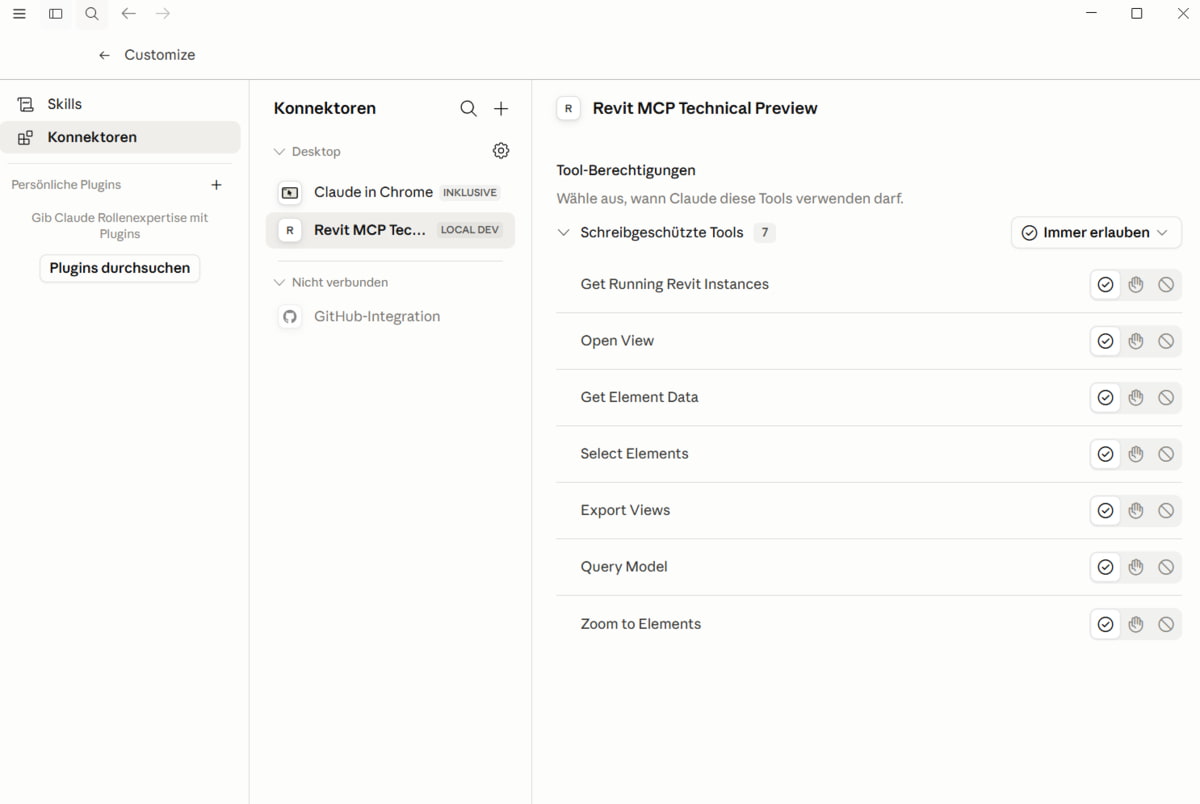
Task: Select Konnektoren in the sidebar
Action: click(120, 138)
